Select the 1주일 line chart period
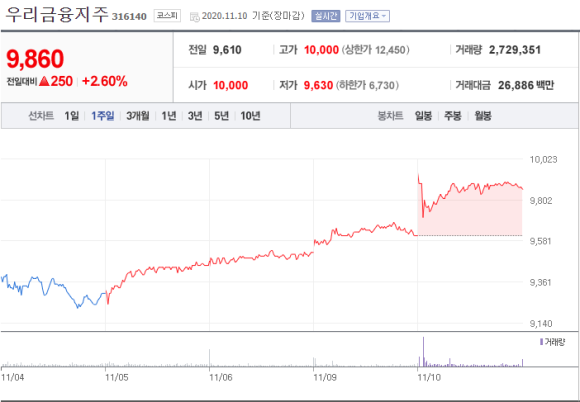 point(102,116)
